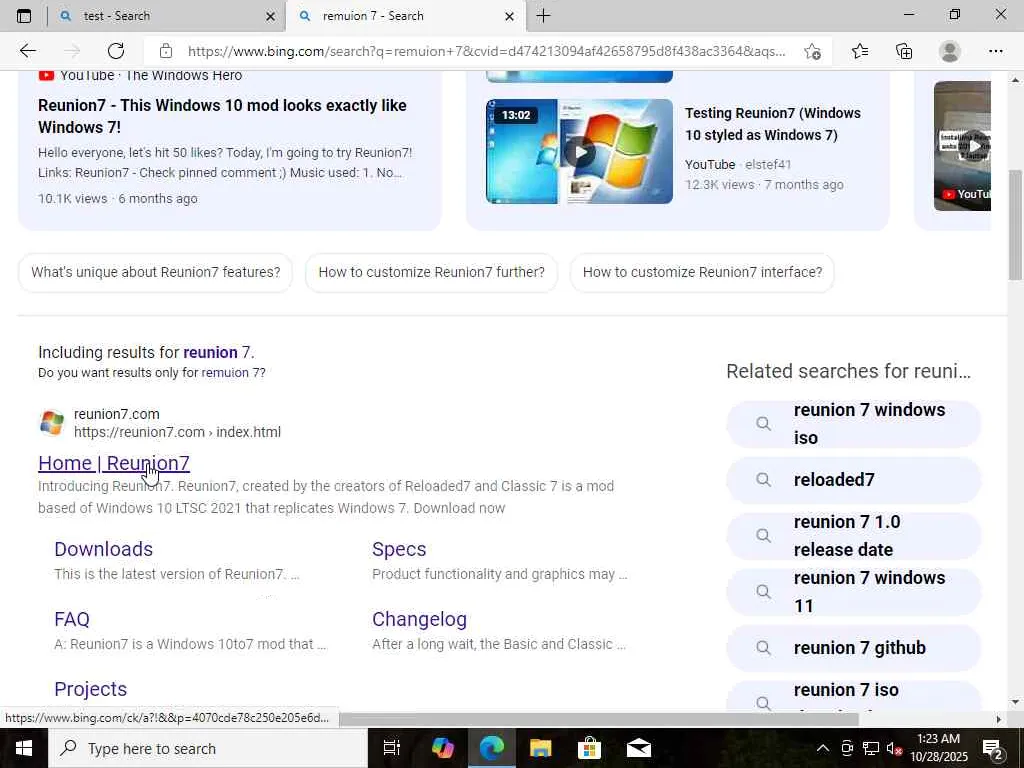Open the Projects sitelink
The width and height of the screenshot is (1024, 768).
pos(91,689)
